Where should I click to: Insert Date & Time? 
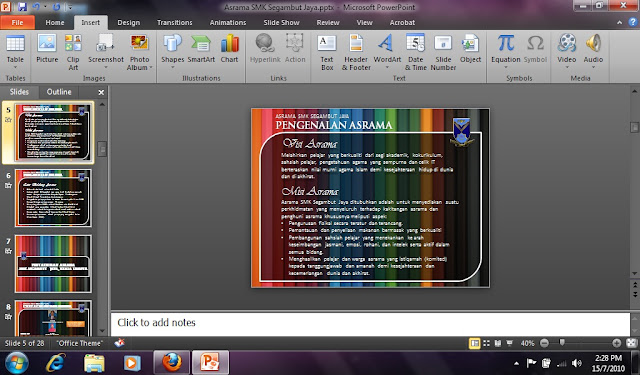click(x=416, y=52)
